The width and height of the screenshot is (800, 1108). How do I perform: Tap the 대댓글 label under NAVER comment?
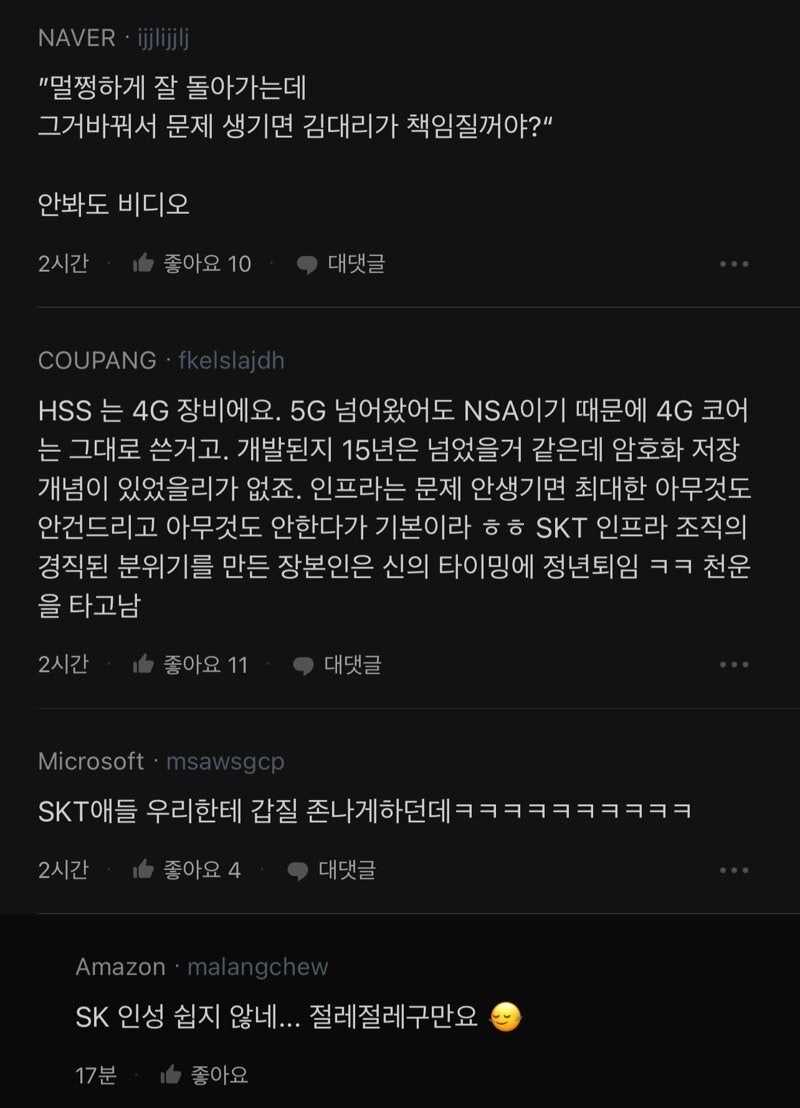point(356,264)
